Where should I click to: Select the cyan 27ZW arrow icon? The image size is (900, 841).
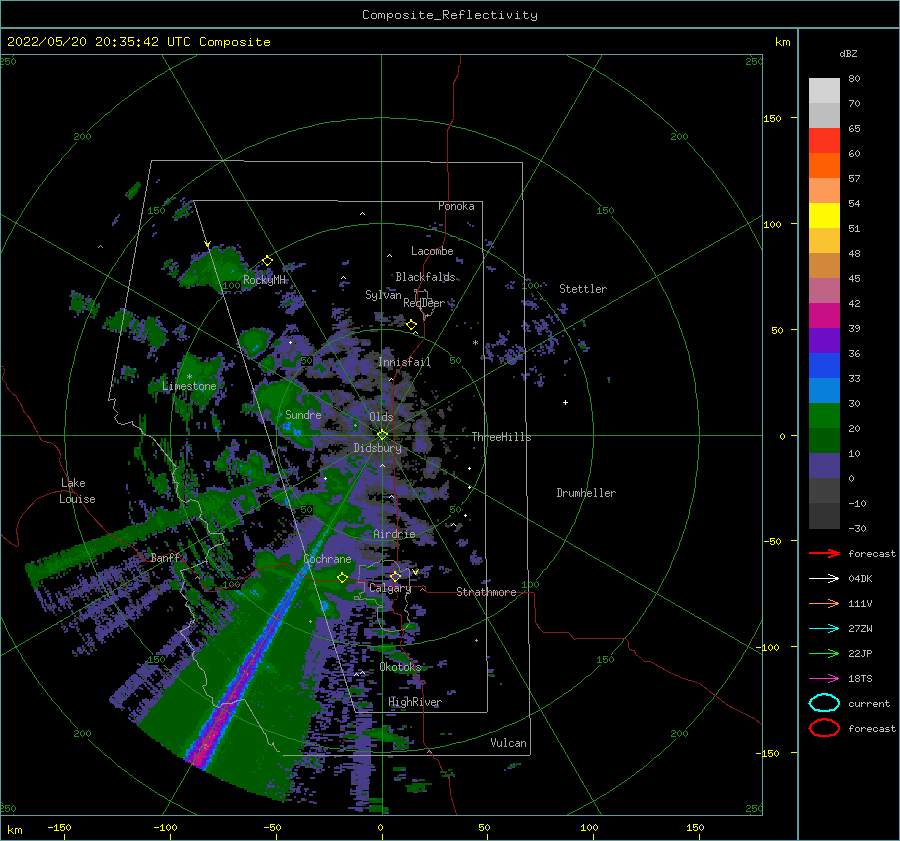824,629
